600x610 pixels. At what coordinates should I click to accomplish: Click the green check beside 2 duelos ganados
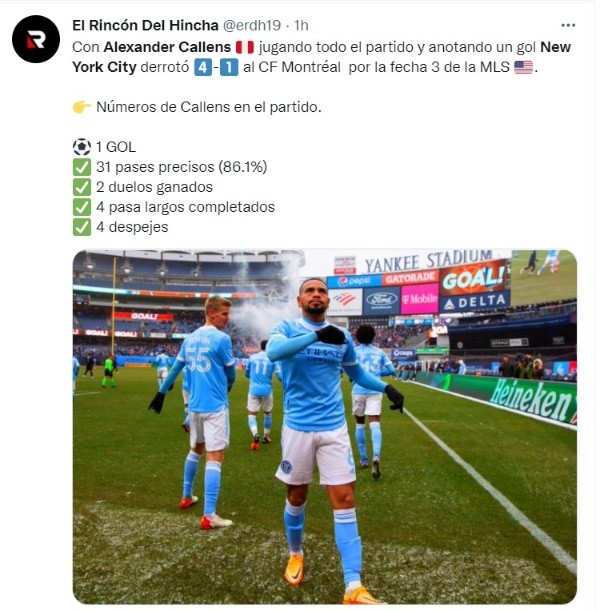pos(82,187)
